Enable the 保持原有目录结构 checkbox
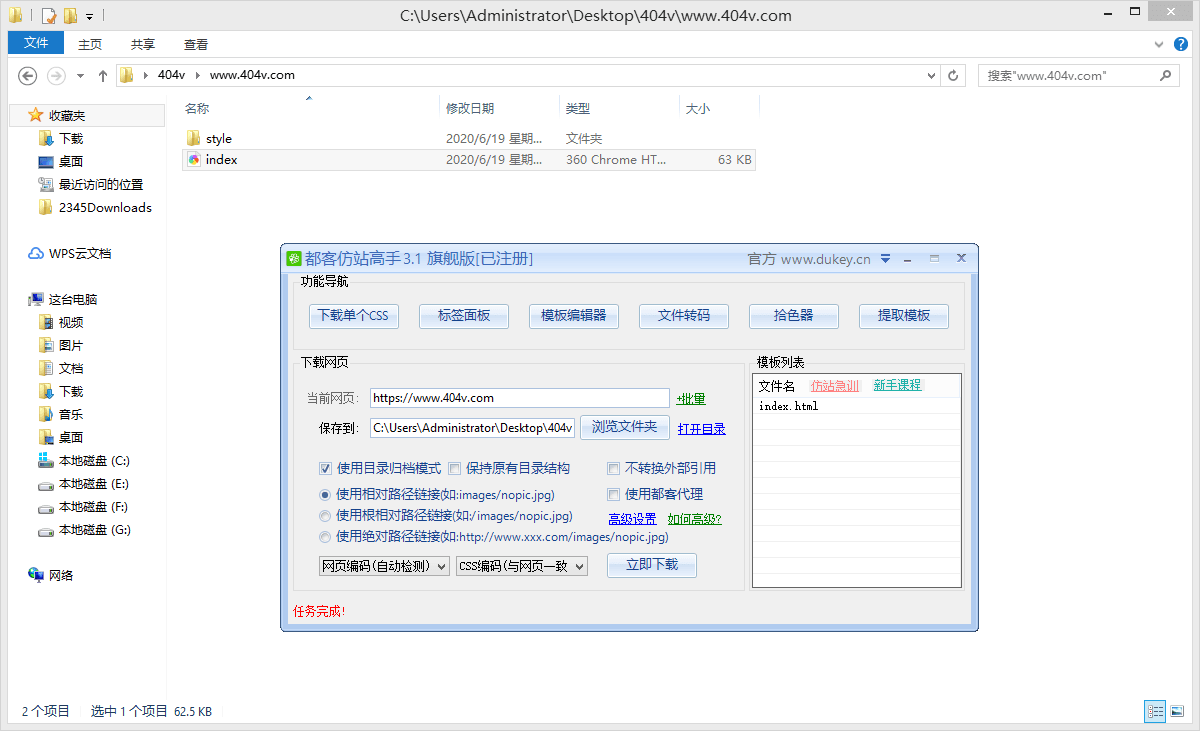The height and width of the screenshot is (731, 1200). point(455,467)
